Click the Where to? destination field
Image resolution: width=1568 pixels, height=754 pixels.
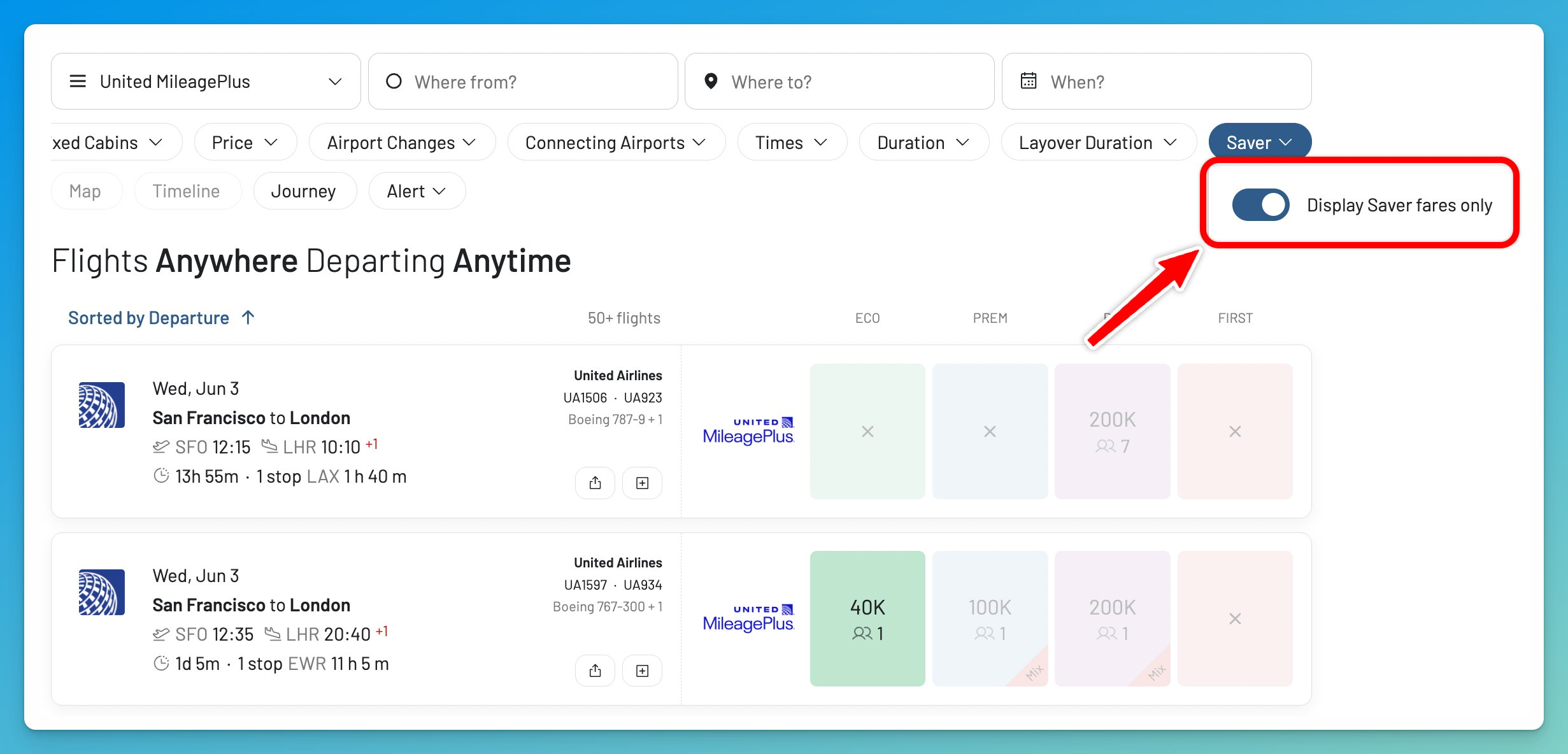point(839,82)
